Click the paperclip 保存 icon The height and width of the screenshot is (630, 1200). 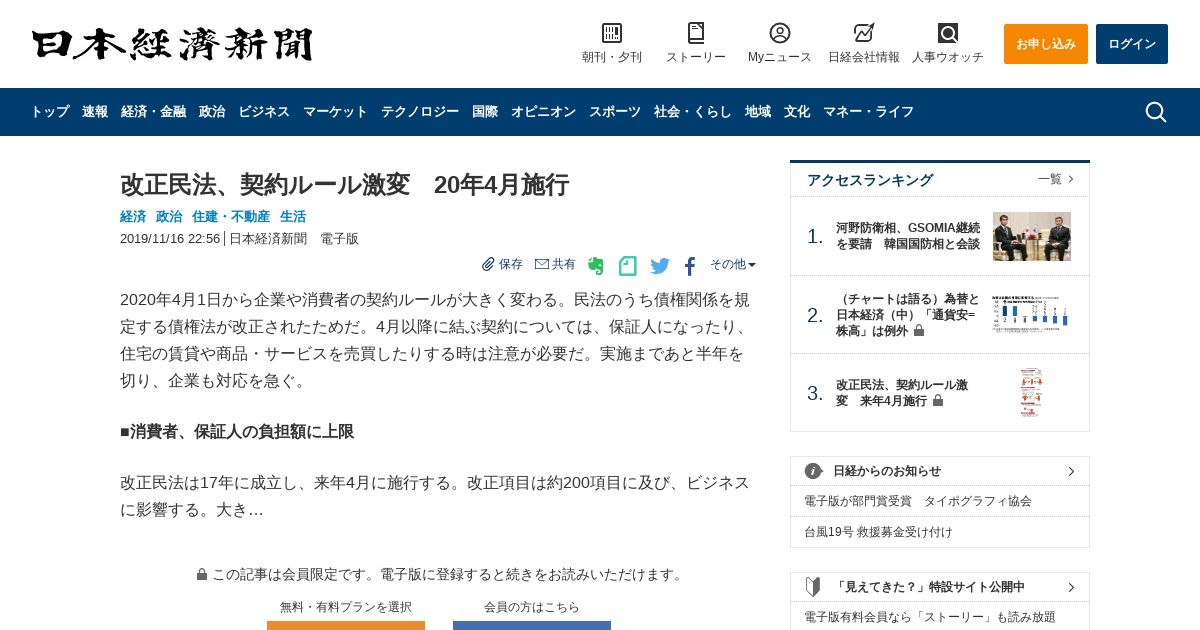[x=488, y=264]
